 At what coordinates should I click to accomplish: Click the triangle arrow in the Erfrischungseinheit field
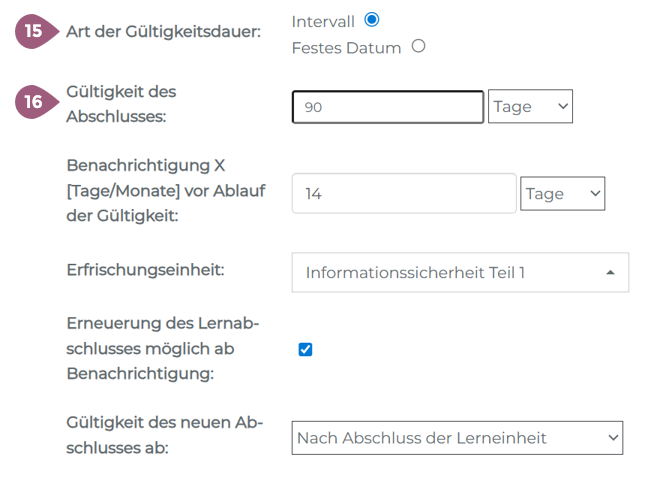click(610, 272)
